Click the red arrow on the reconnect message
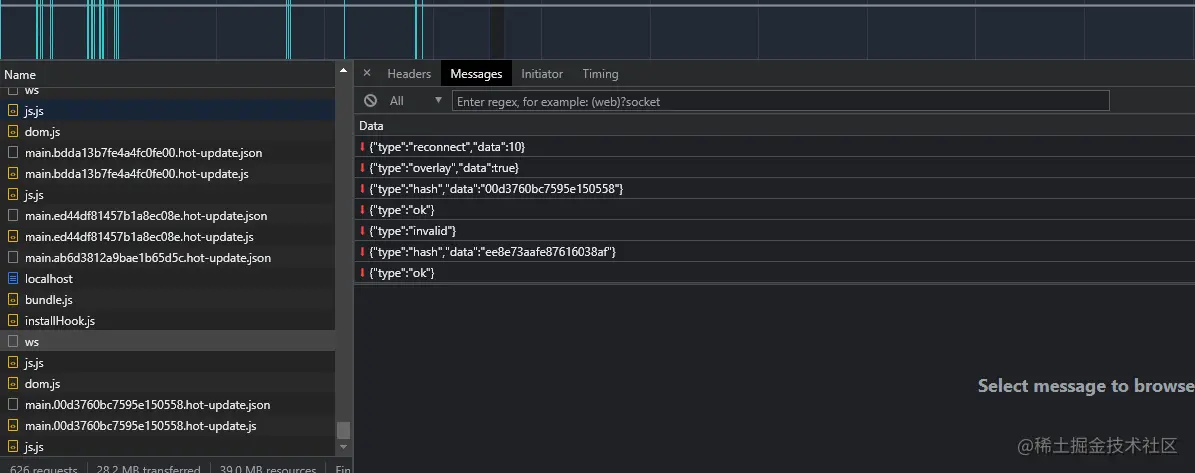 click(363, 147)
